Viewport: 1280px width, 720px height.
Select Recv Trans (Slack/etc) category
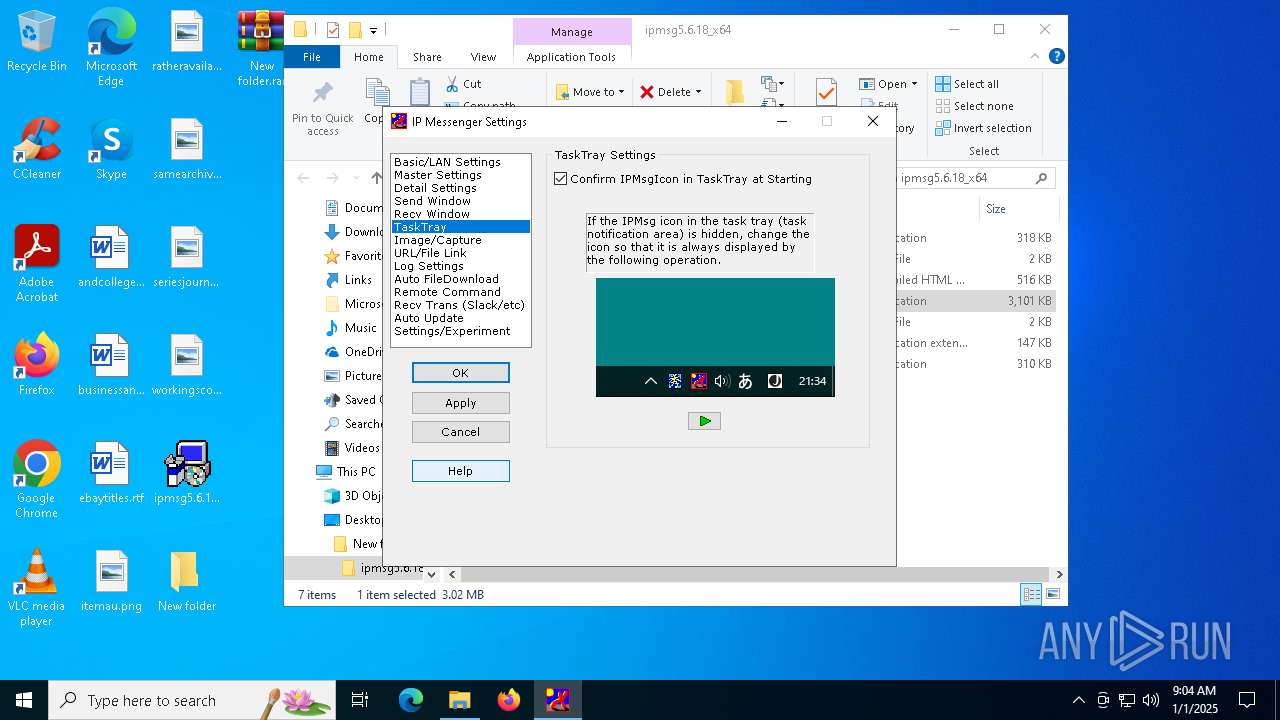(459, 305)
